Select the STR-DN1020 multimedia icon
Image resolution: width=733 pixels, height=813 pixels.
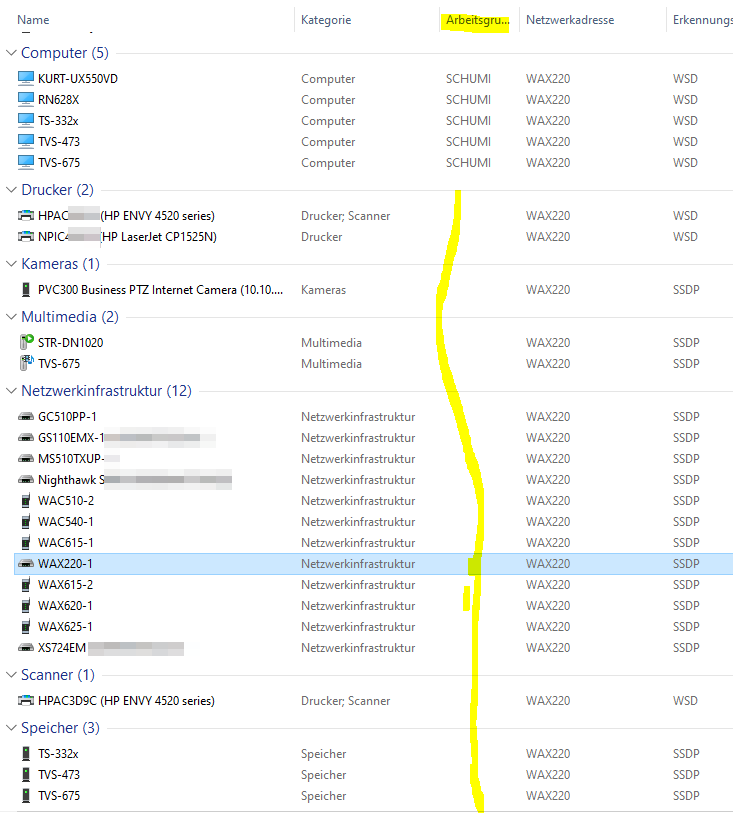pyautogui.click(x=26, y=342)
